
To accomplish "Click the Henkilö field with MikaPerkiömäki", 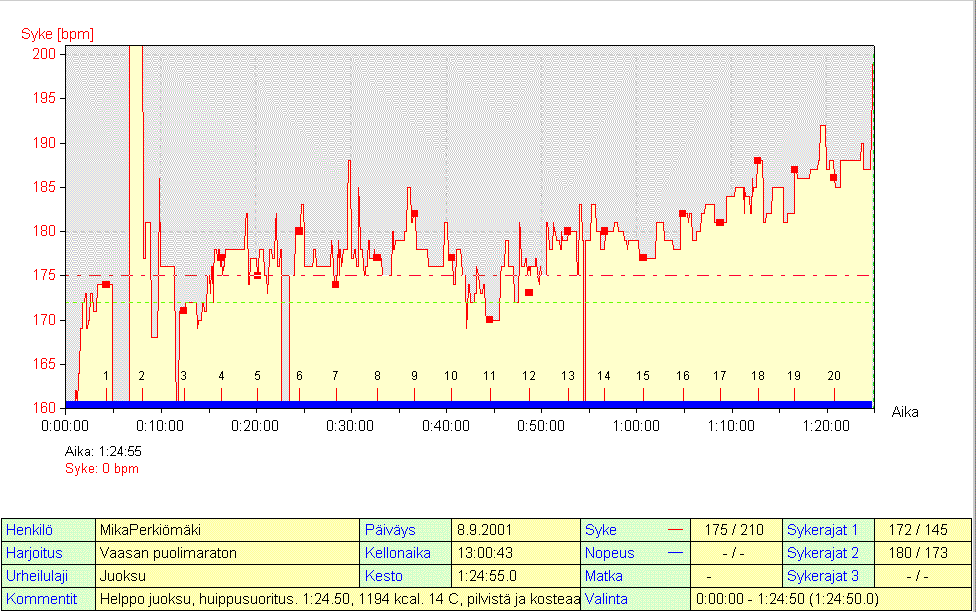I will pos(227,530).
